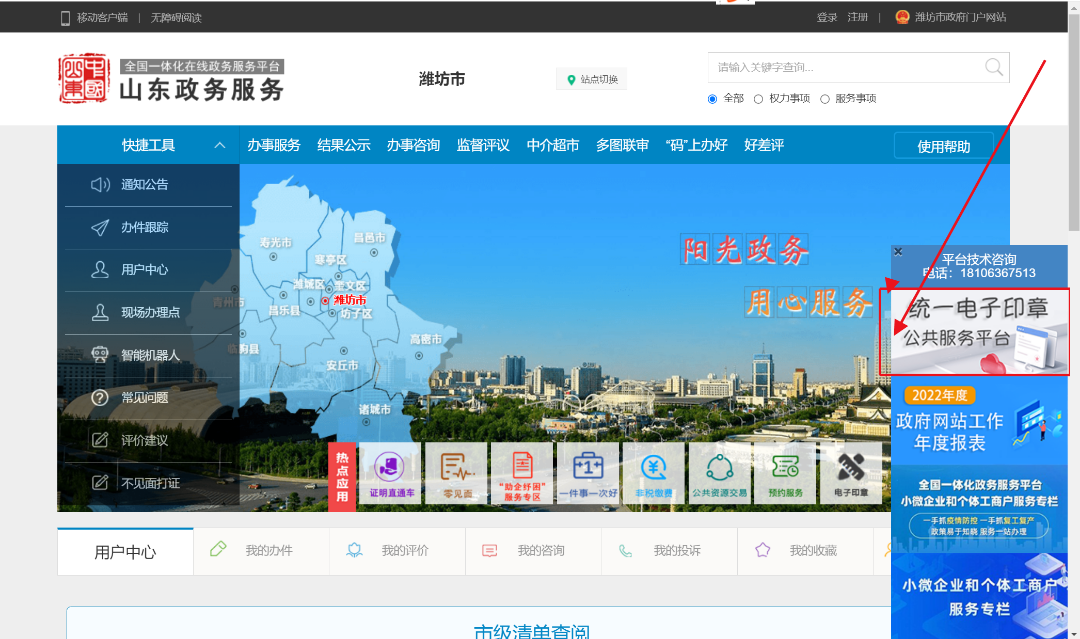Open the 中介超市 menu
This screenshot has width=1080, height=639.
click(552, 145)
